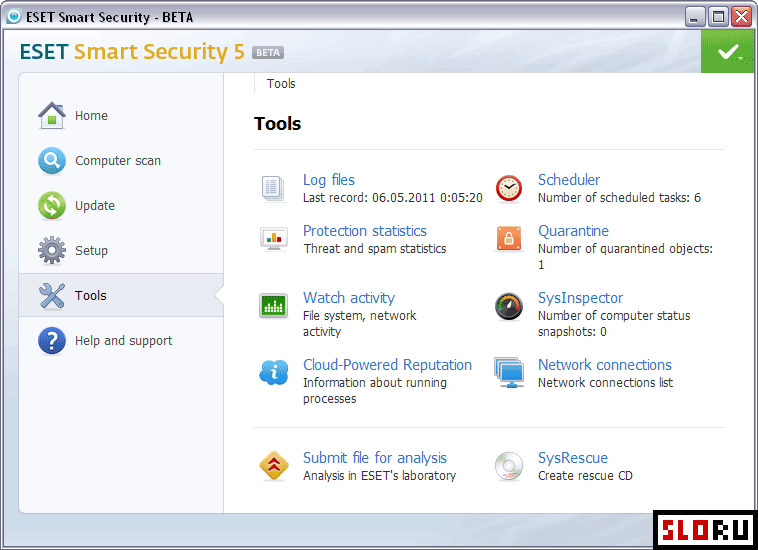Click 'Threat and spam statistics' text
This screenshot has width=758, height=550.
tap(375, 249)
